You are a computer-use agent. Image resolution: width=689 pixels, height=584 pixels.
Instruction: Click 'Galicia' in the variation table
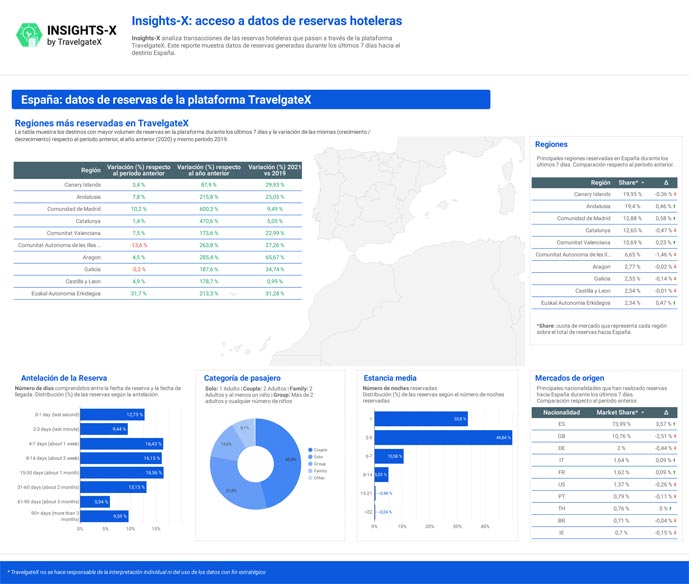(x=92, y=269)
